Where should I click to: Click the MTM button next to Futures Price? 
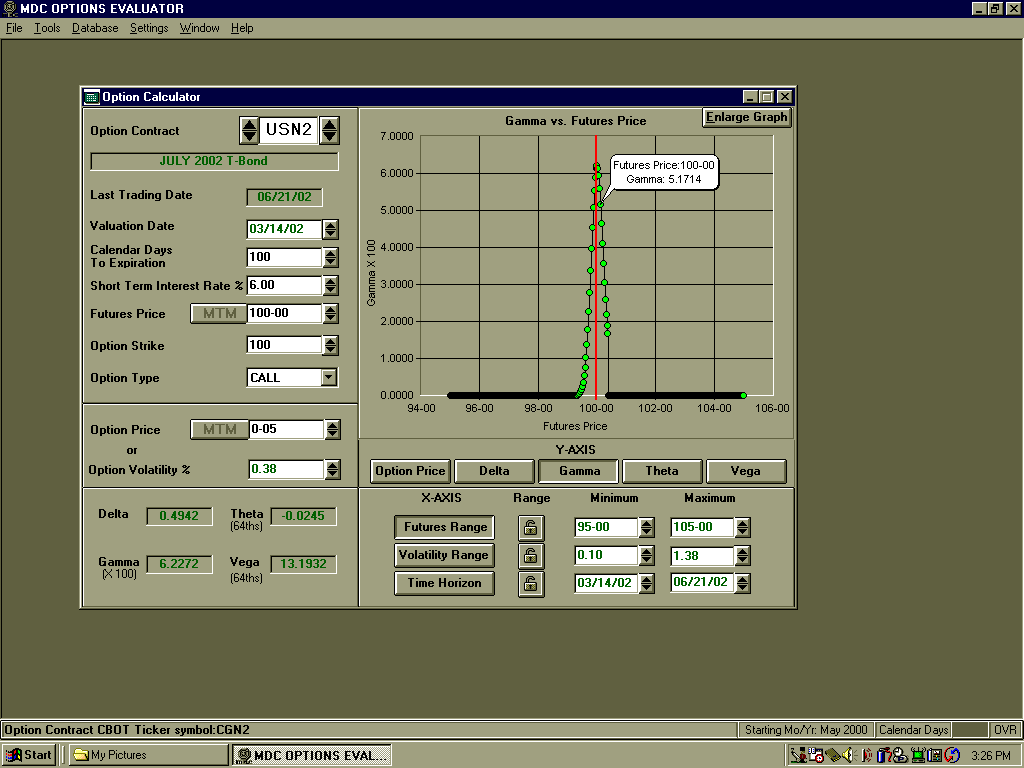click(x=219, y=313)
